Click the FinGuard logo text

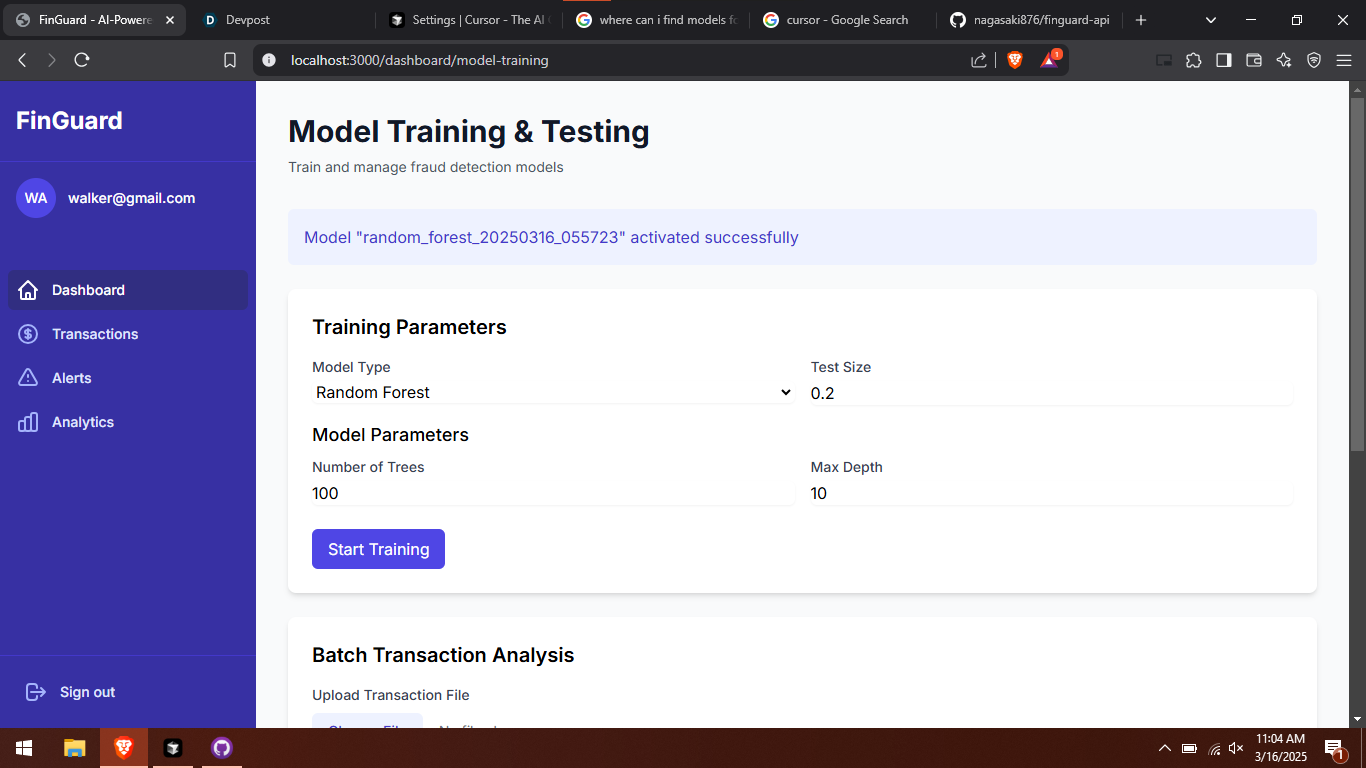[x=69, y=121]
